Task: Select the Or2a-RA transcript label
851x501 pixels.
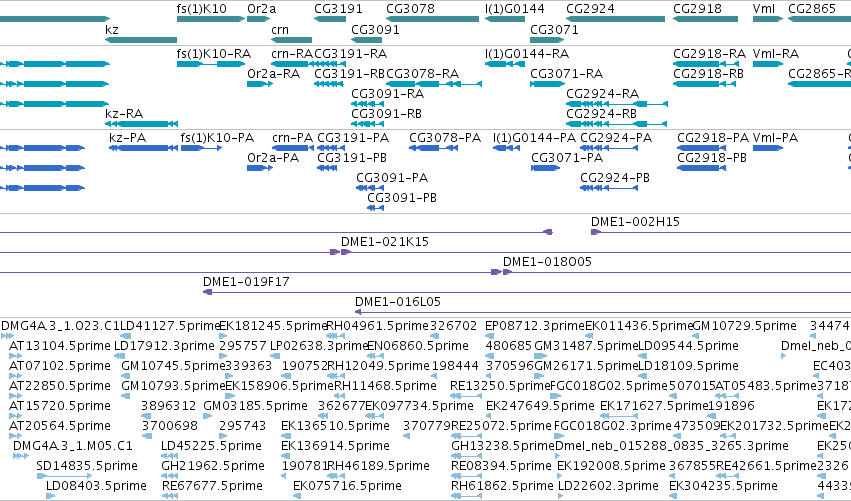Action: pyautogui.click(x=274, y=73)
